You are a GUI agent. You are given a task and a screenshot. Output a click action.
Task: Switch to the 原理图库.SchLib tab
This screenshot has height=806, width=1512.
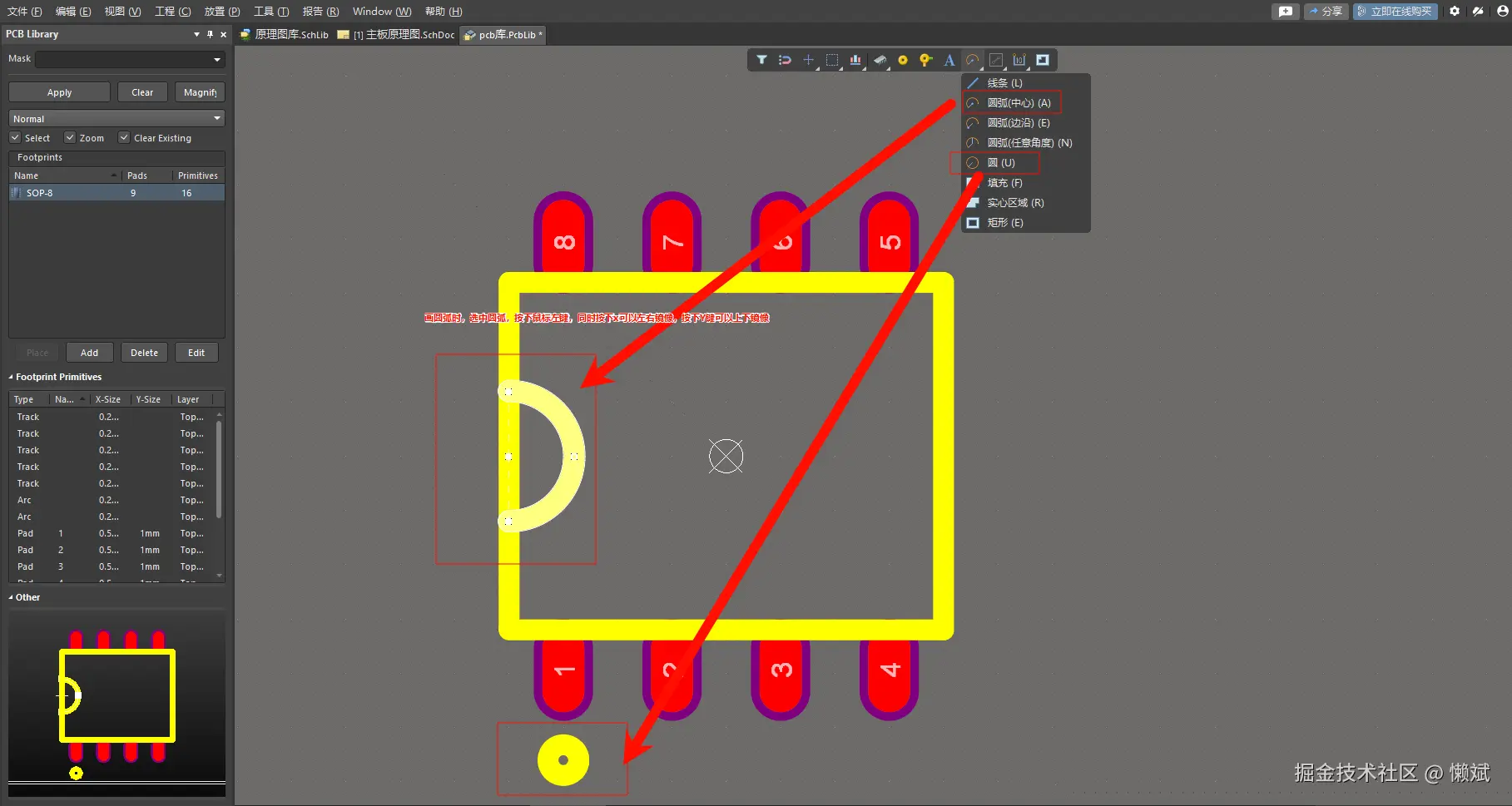pyautogui.click(x=285, y=35)
